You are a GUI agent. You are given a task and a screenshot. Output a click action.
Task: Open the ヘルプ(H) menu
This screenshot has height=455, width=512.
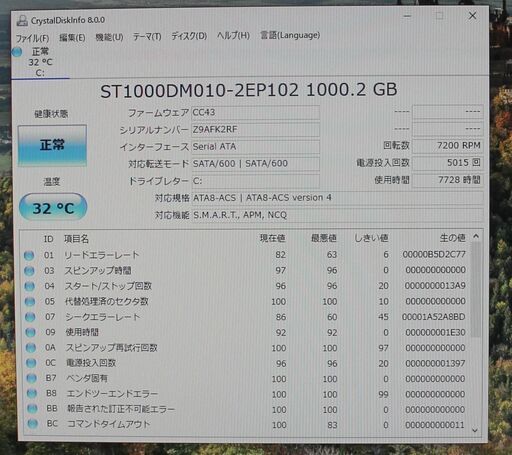(233, 35)
